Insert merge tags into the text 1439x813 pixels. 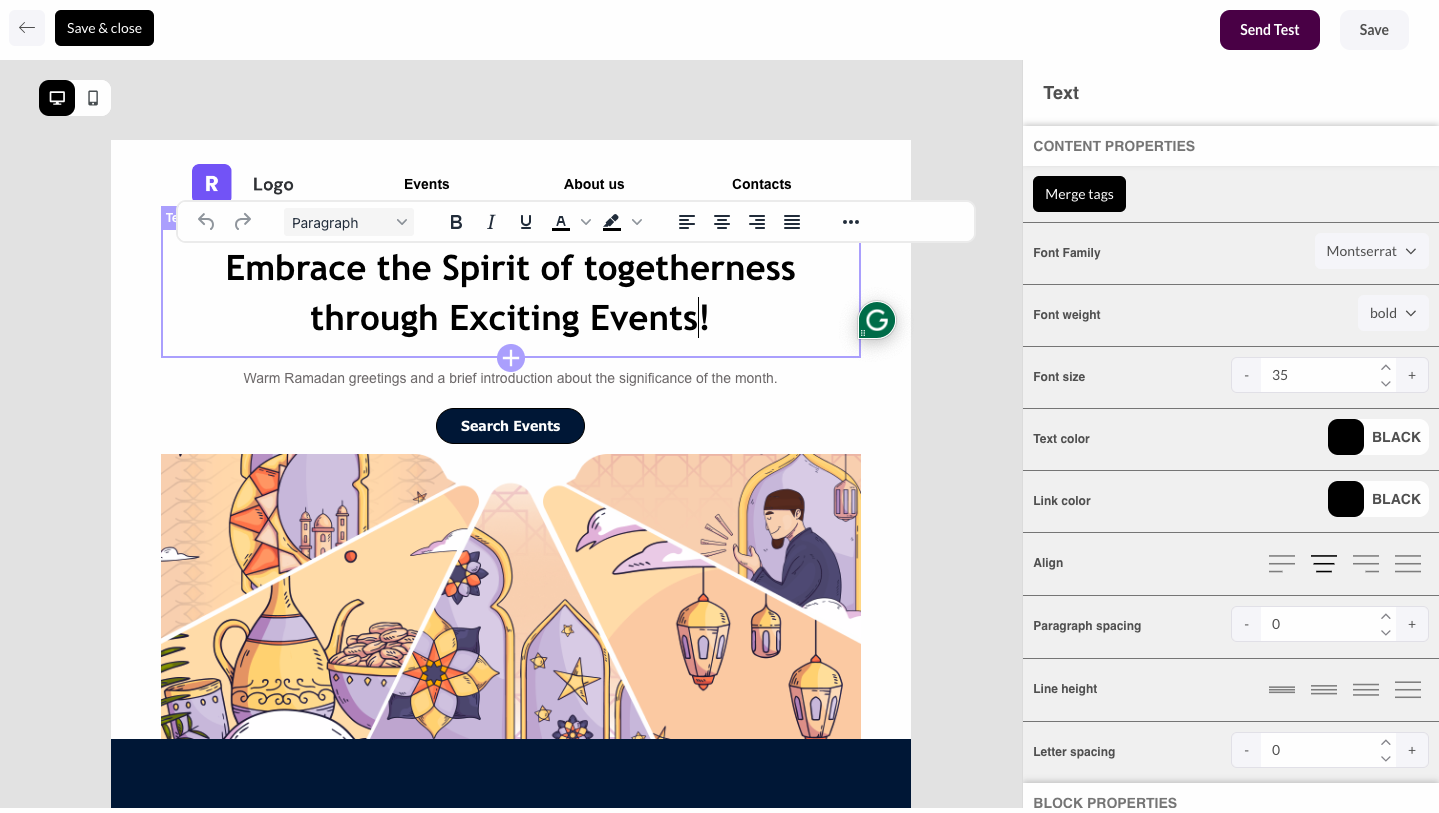[x=1078, y=193]
